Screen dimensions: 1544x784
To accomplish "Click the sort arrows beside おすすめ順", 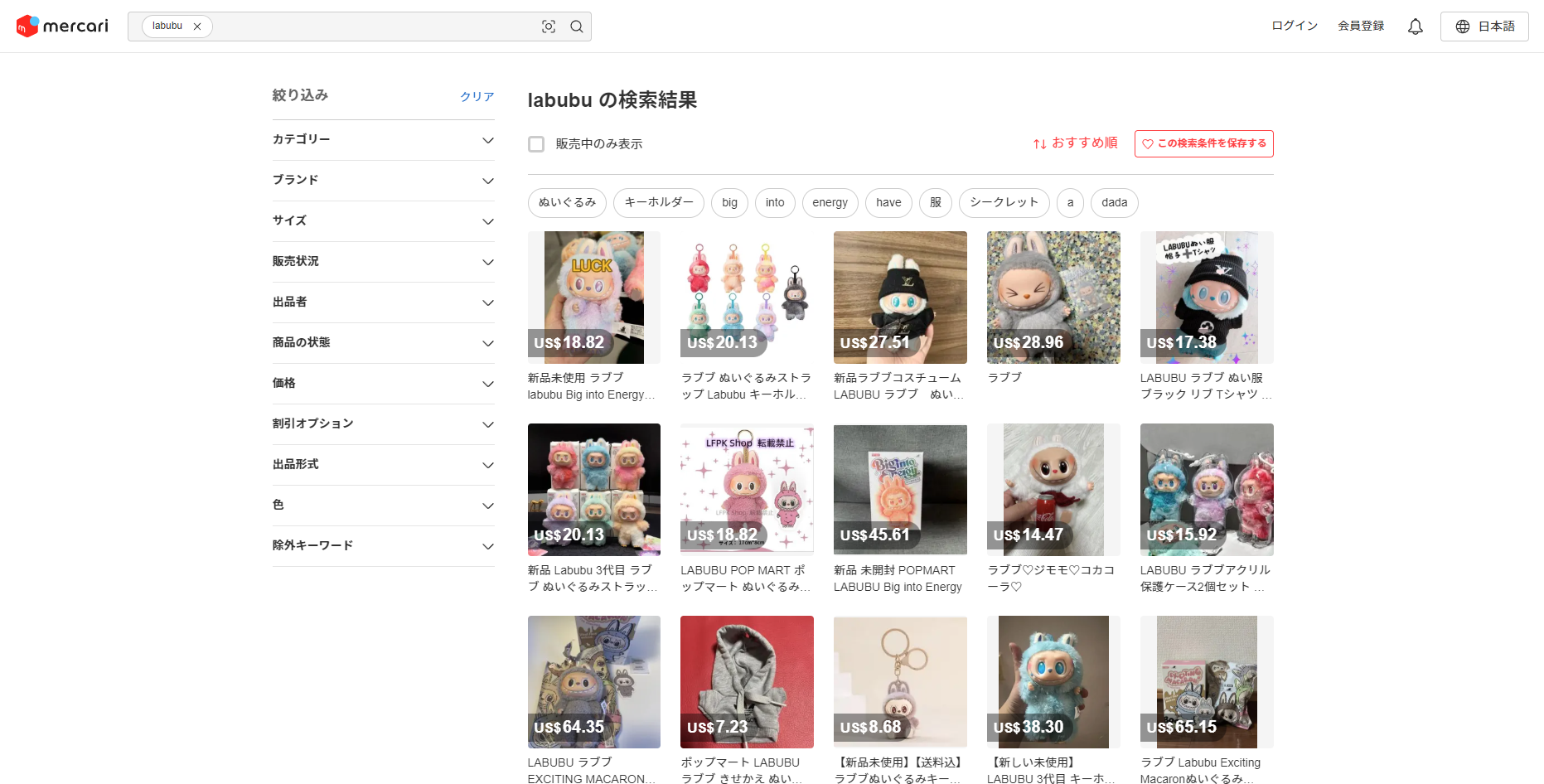I will pos(1039,143).
